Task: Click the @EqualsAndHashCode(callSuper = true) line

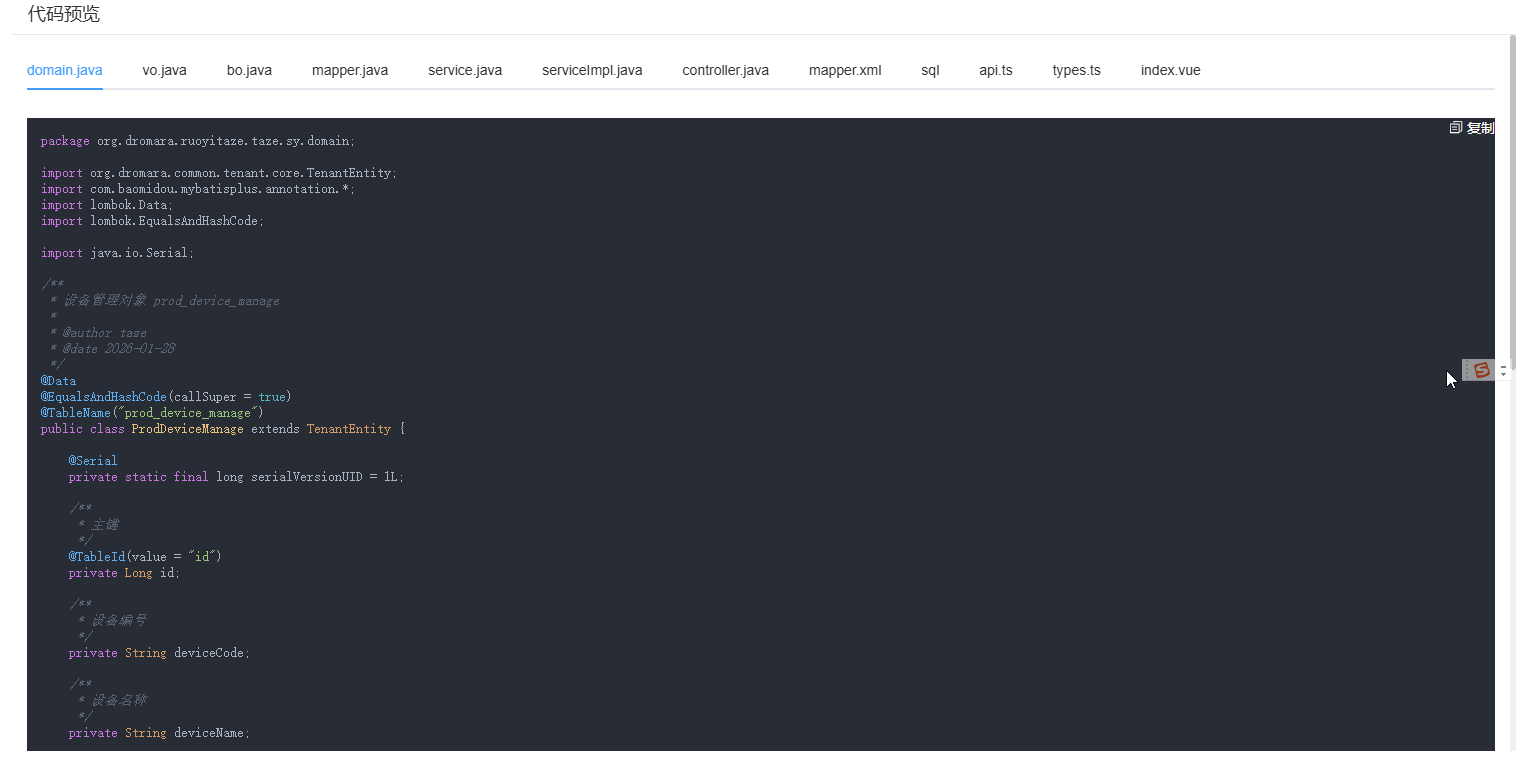Action: click(x=166, y=397)
